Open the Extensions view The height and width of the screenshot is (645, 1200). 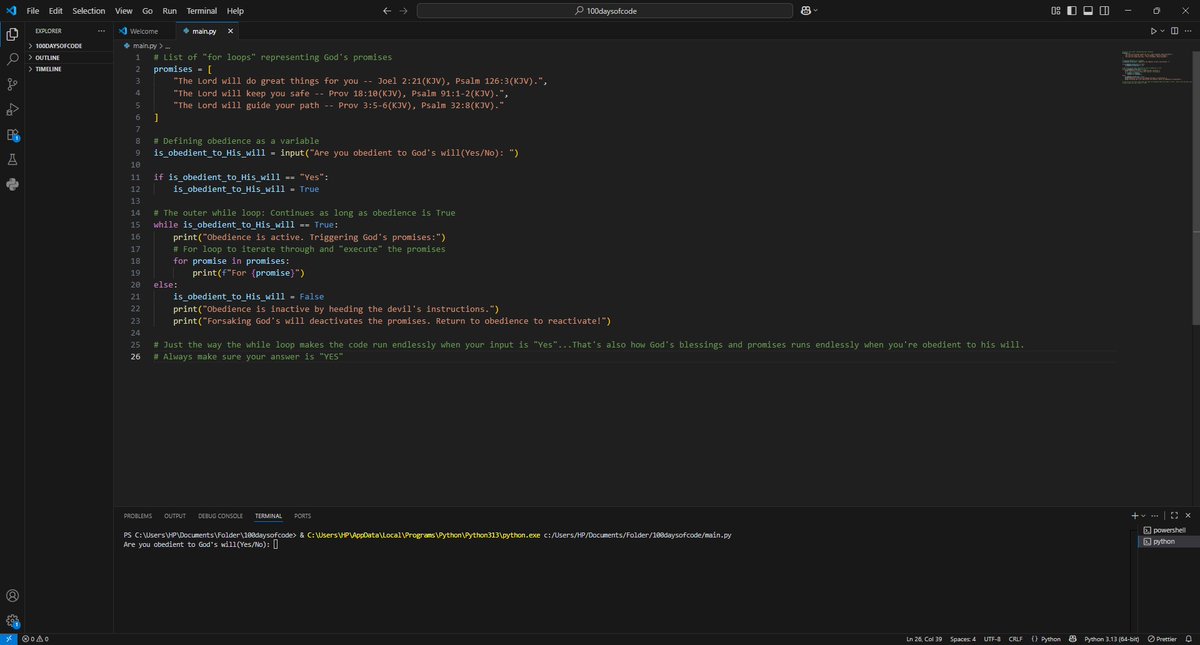coord(12,135)
